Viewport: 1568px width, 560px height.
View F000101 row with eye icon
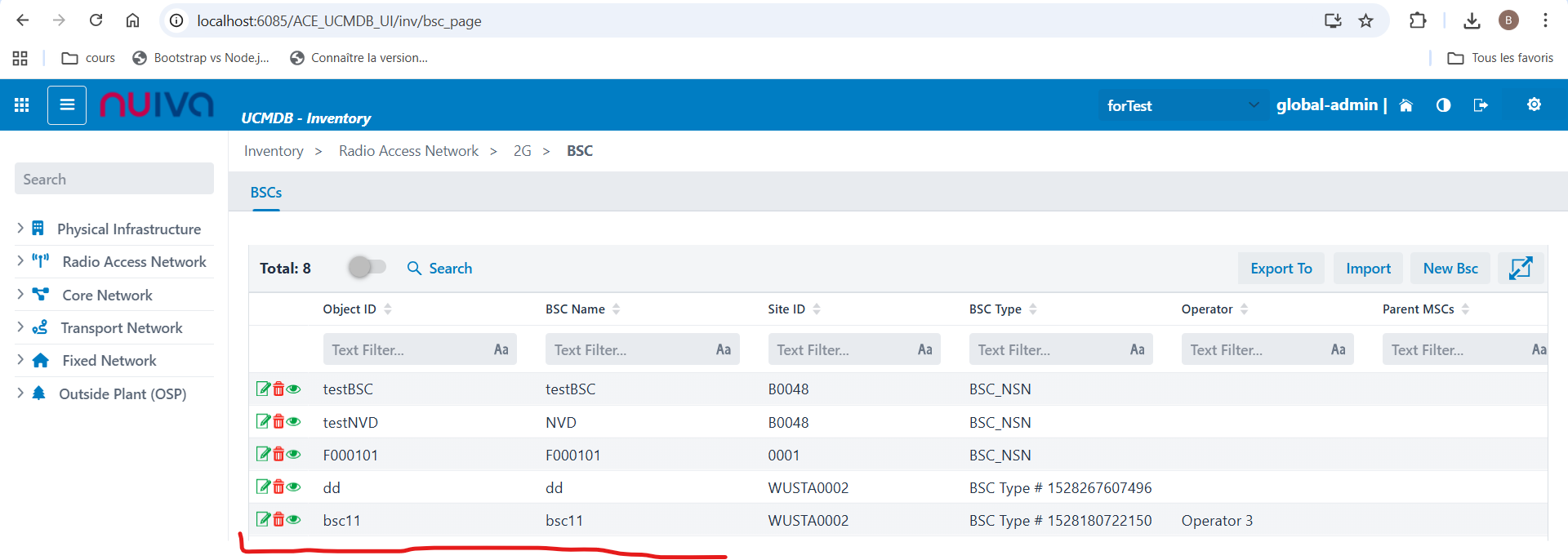[294, 455]
